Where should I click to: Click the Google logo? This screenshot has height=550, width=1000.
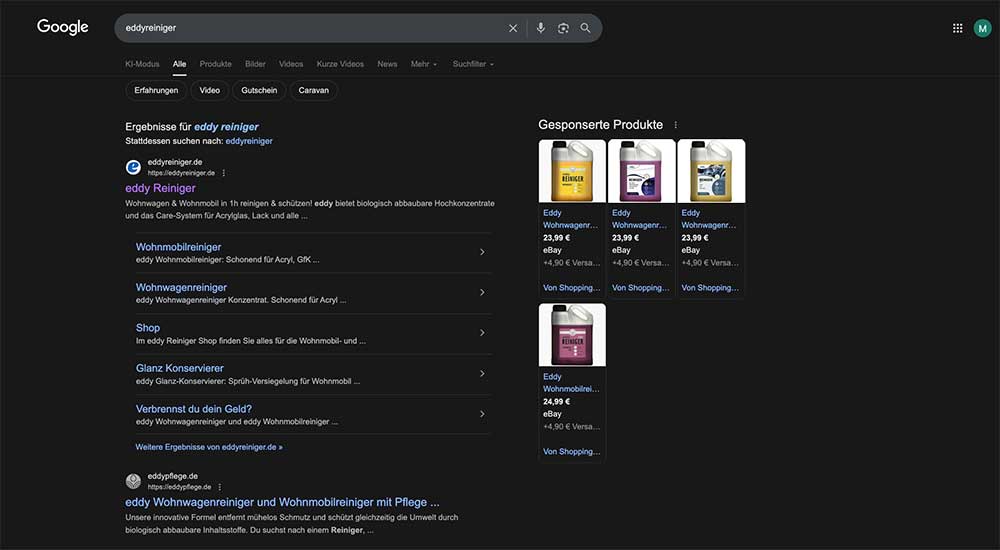(63, 27)
